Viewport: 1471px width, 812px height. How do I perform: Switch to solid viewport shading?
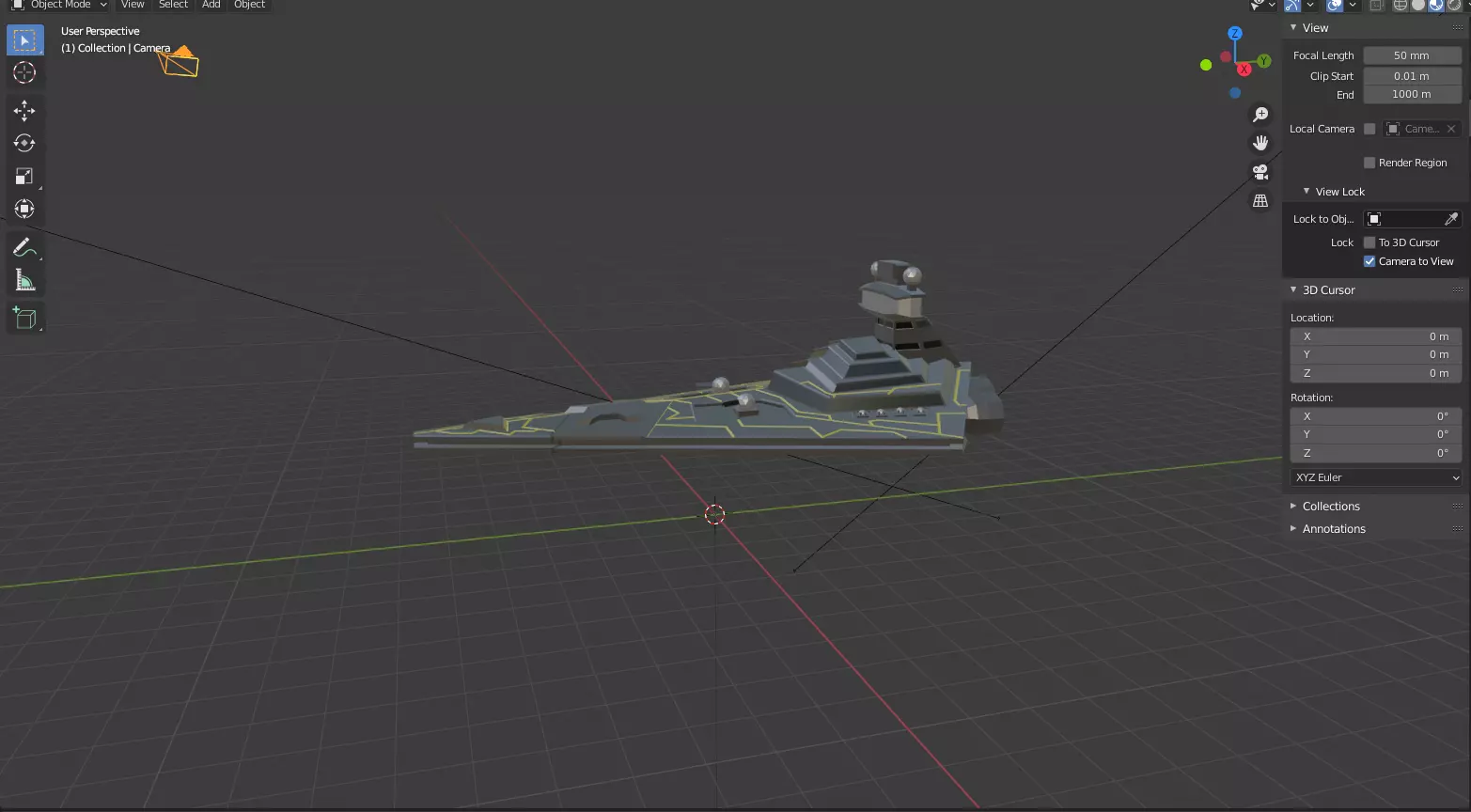1418,5
